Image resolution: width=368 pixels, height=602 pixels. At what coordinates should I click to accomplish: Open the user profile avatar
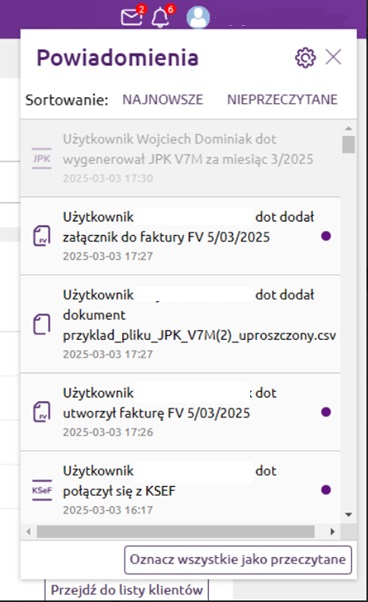198,18
